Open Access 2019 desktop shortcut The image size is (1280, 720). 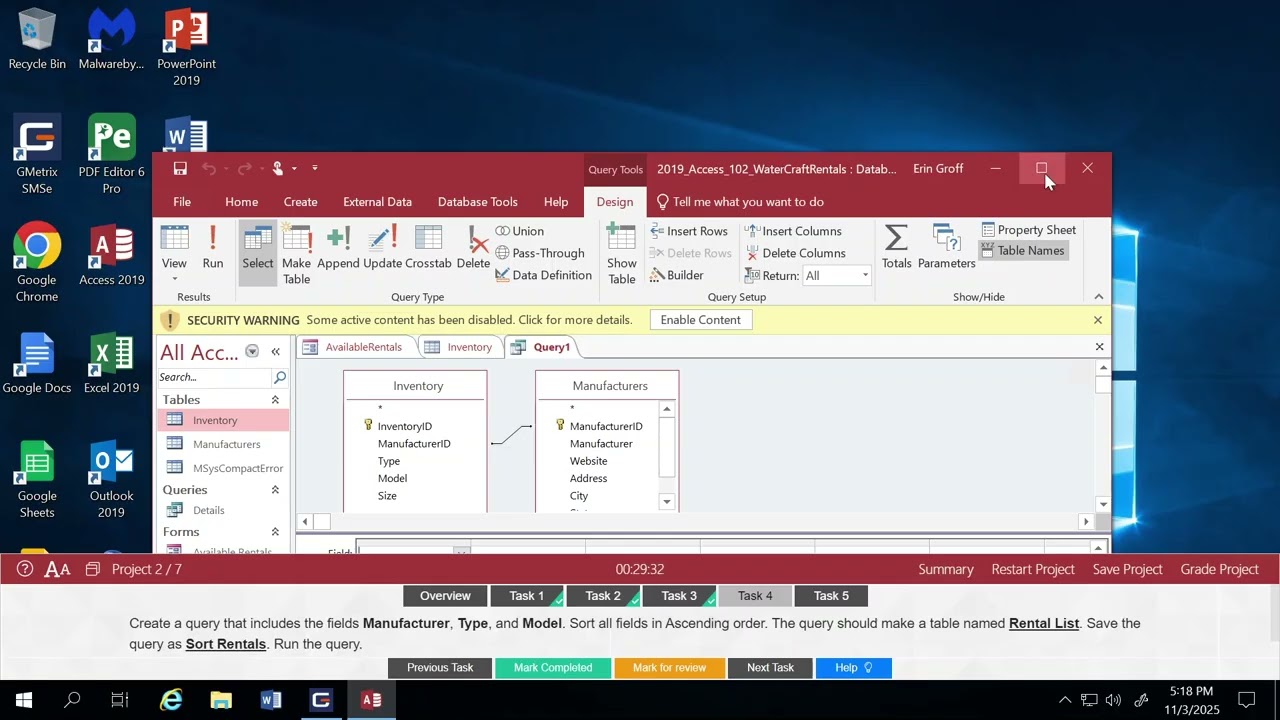pyautogui.click(x=112, y=256)
